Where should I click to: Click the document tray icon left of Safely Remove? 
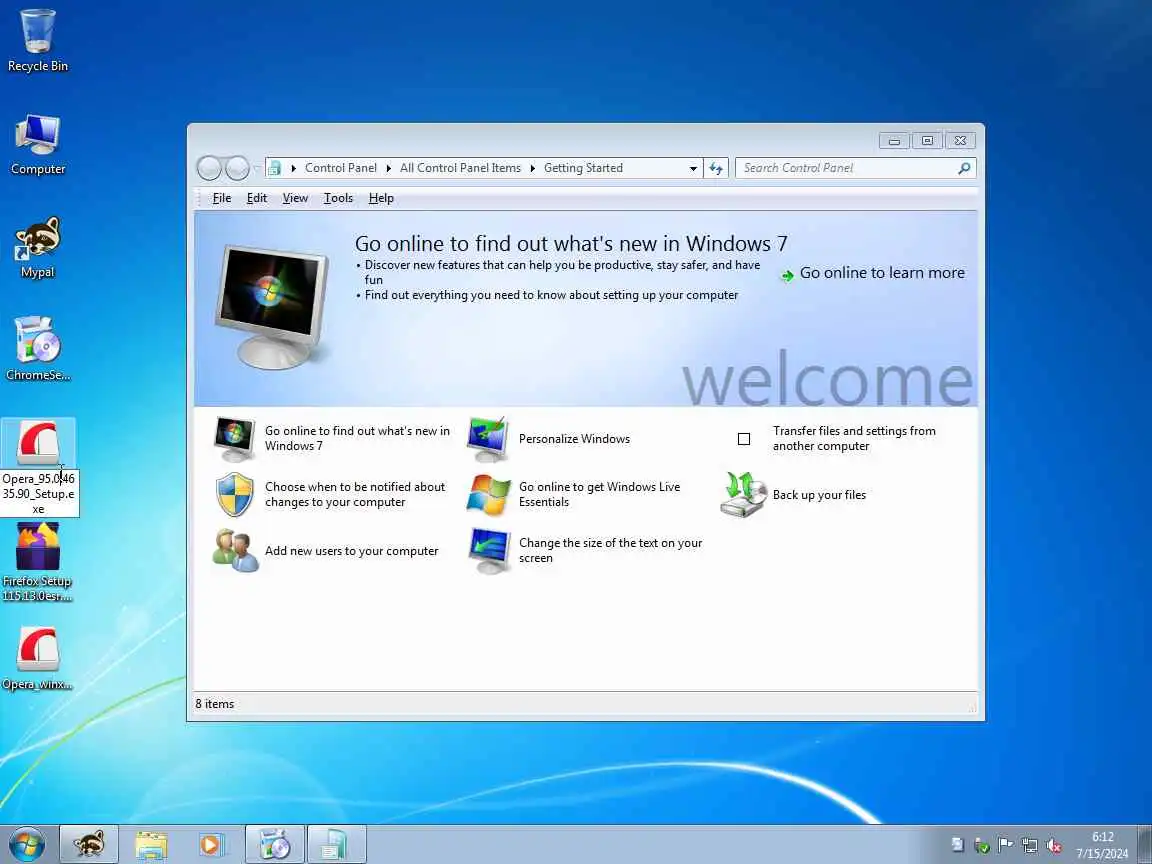pyautogui.click(x=957, y=845)
